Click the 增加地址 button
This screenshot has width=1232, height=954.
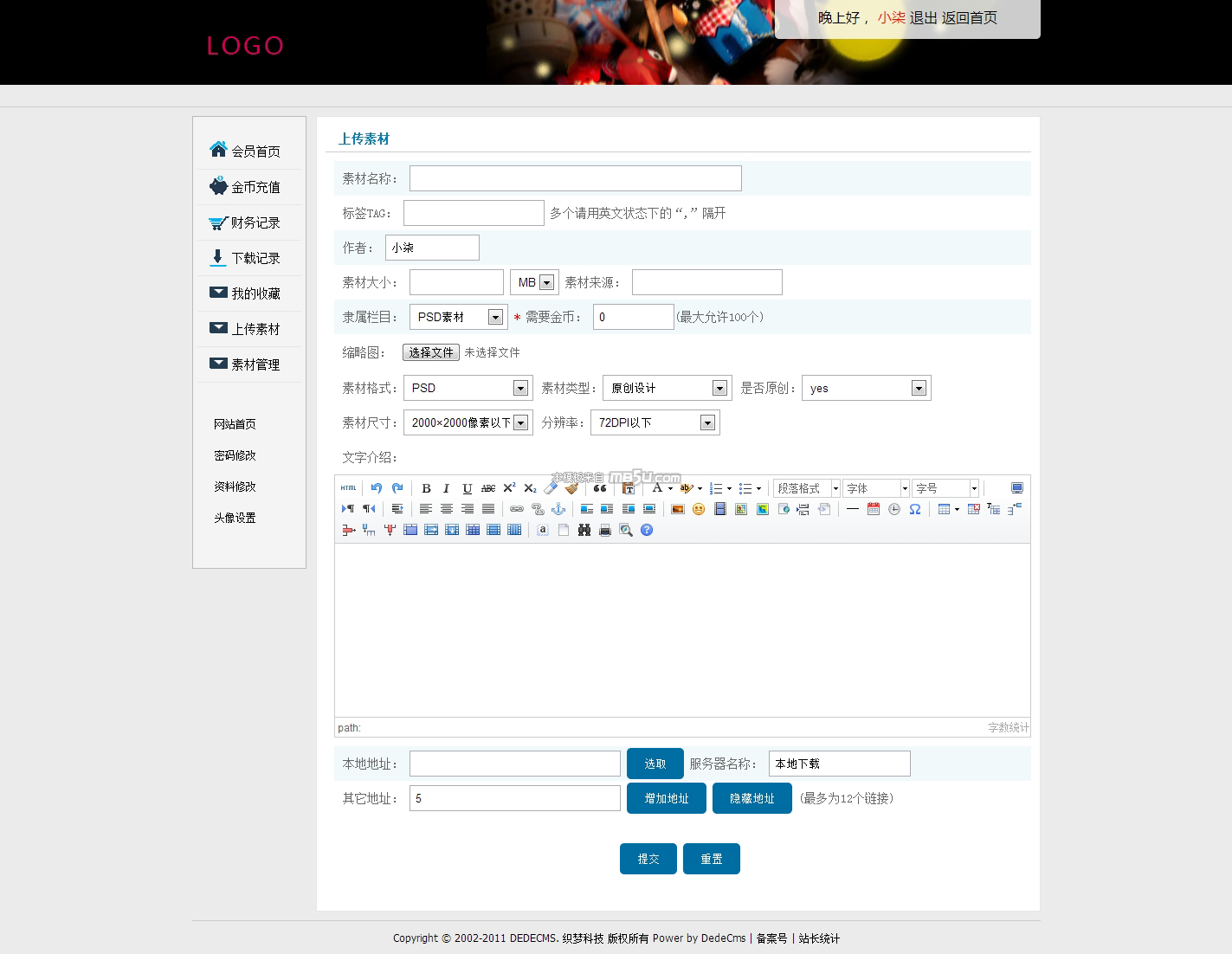pos(666,798)
